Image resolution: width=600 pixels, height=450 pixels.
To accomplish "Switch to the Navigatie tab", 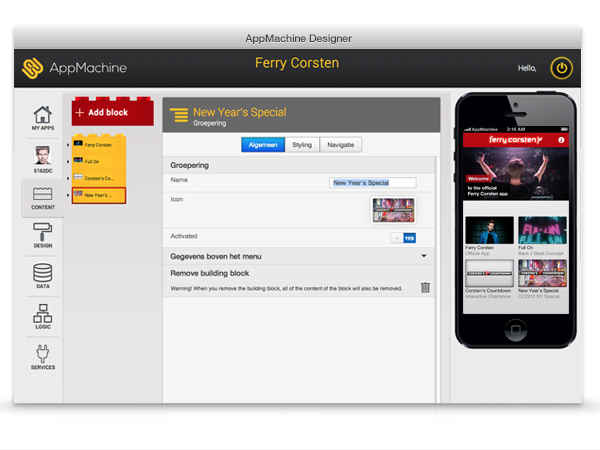I will [340, 145].
